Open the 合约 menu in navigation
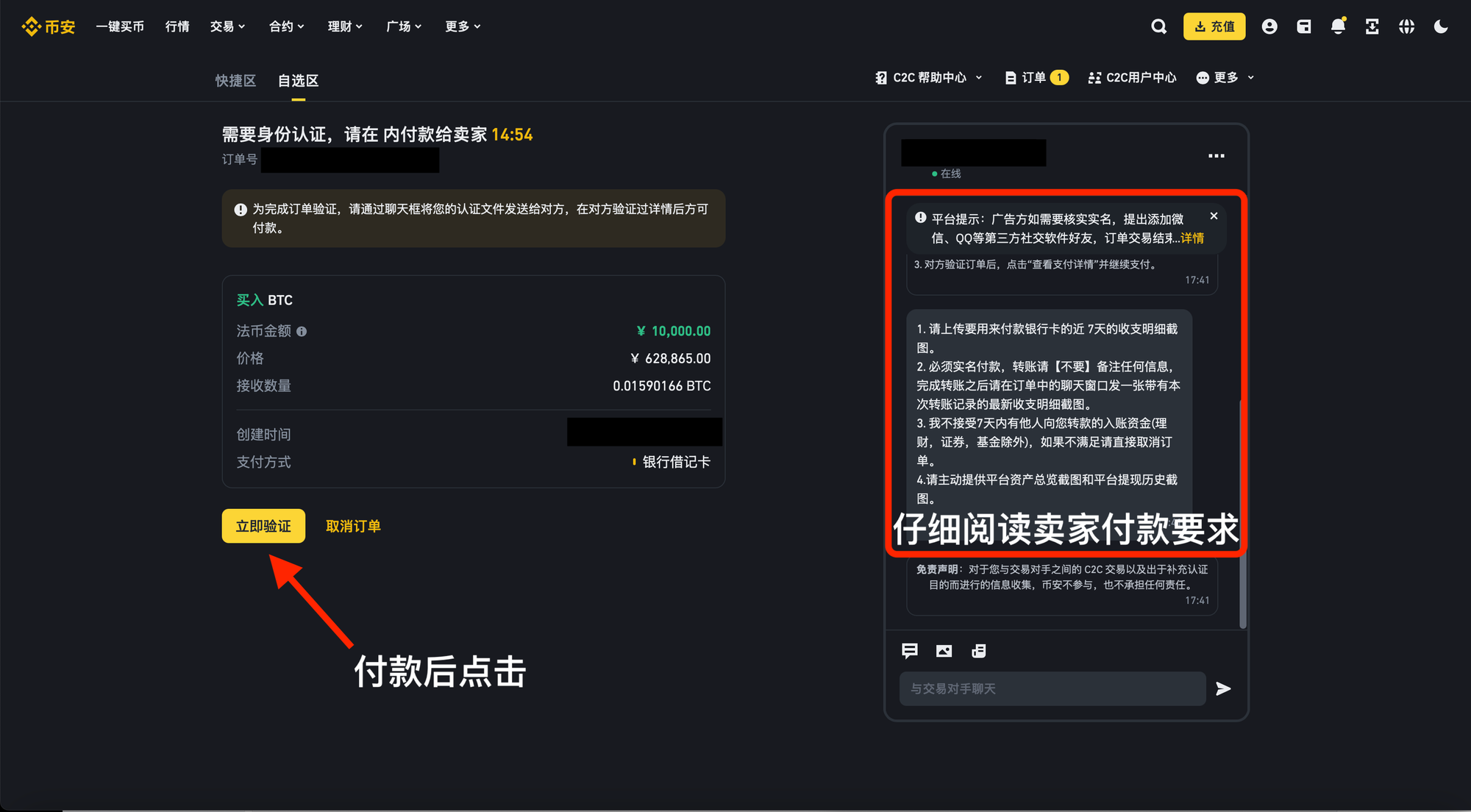Image resolution: width=1471 pixels, height=812 pixels. pyautogui.click(x=285, y=26)
